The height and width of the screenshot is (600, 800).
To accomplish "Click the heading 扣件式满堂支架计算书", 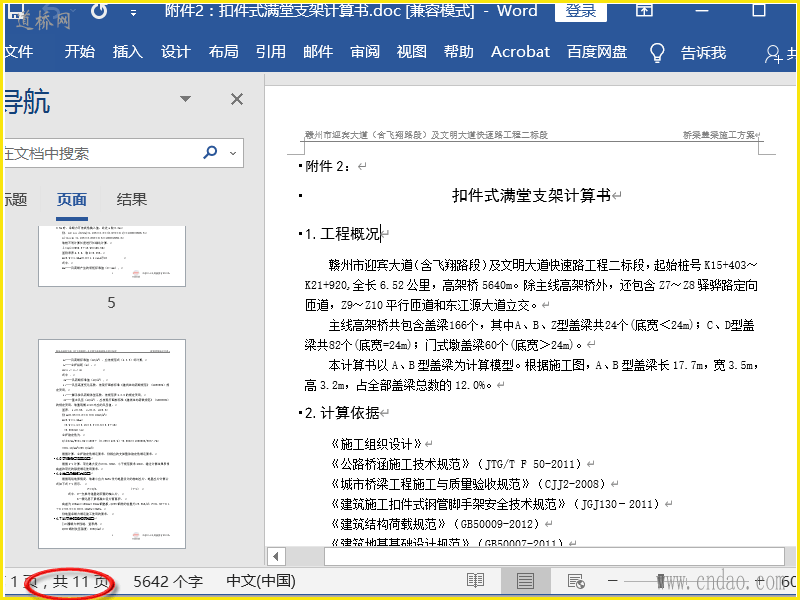I will point(531,195).
